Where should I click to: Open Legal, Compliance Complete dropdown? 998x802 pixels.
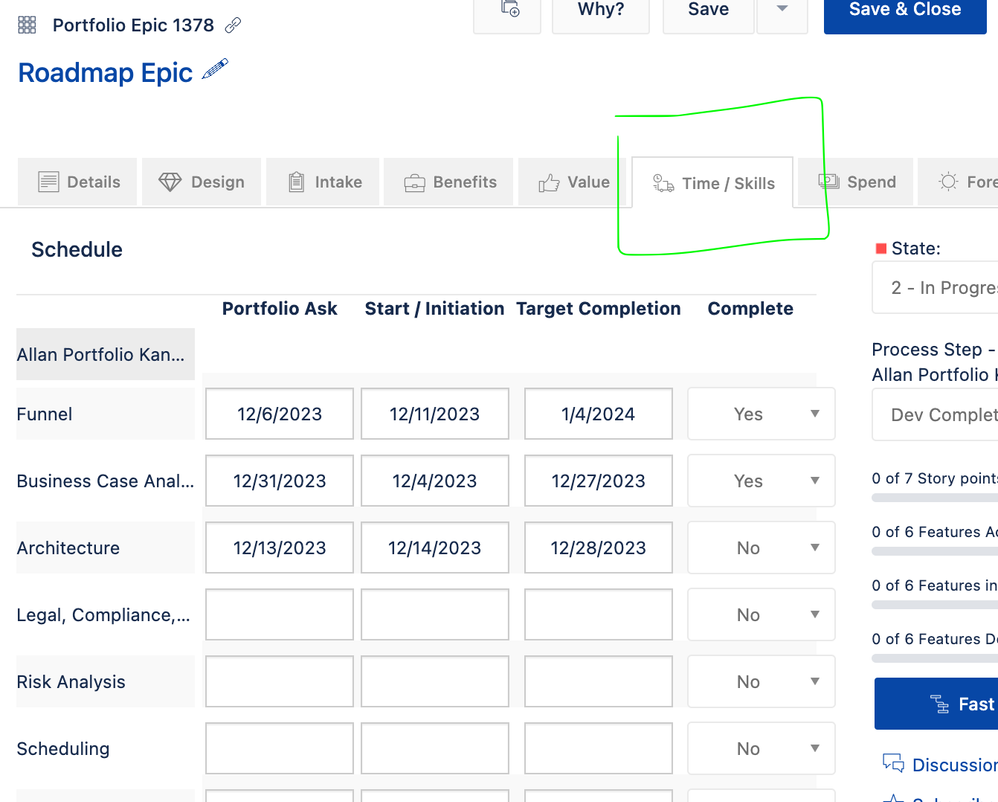(x=761, y=614)
